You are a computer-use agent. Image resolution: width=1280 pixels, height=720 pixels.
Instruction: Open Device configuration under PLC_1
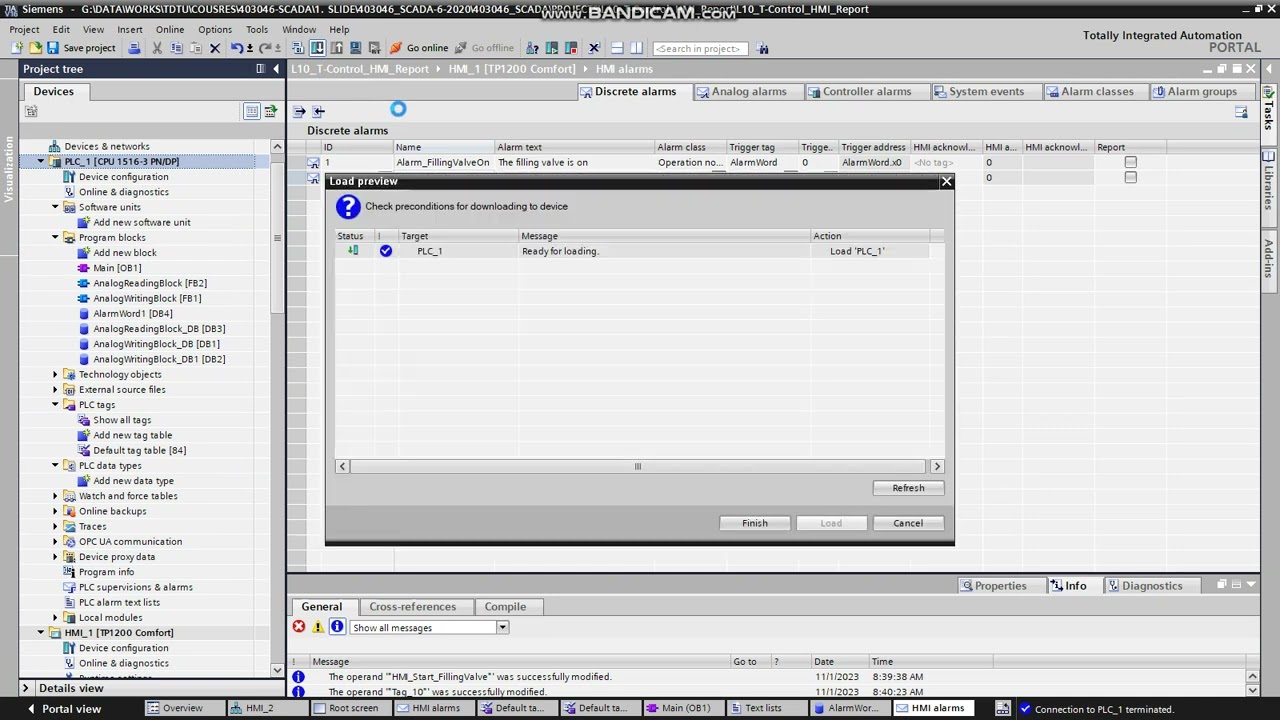pyautogui.click(x=124, y=177)
